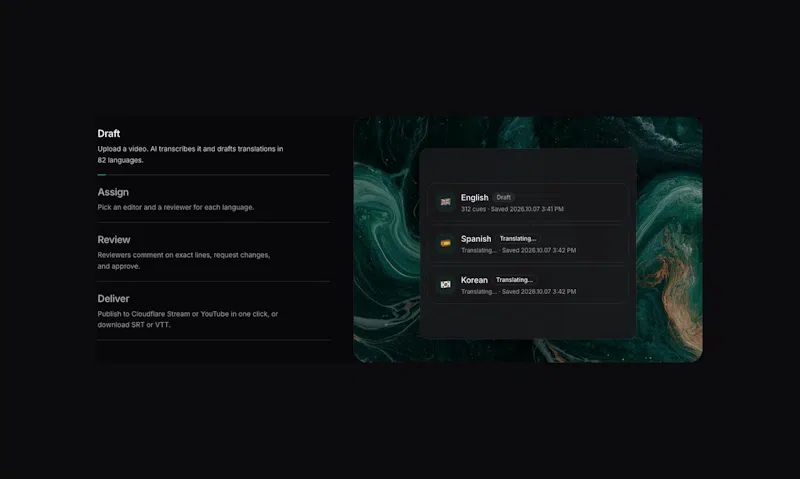This screenshot has height=479, width=800.
Task: Click the UK flag icon beside English
Action: click(445, 202)
